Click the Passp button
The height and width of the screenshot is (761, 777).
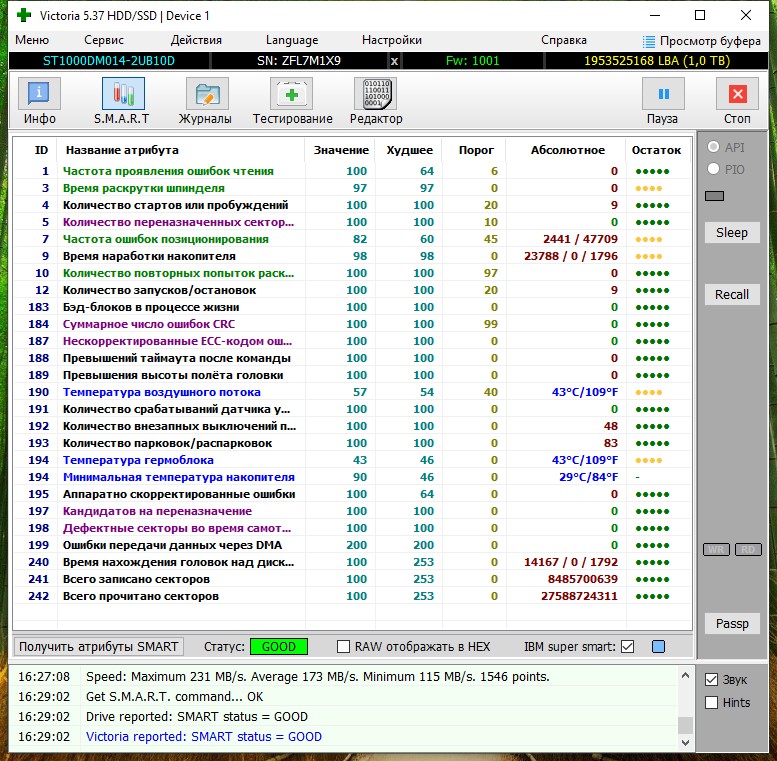732,623
